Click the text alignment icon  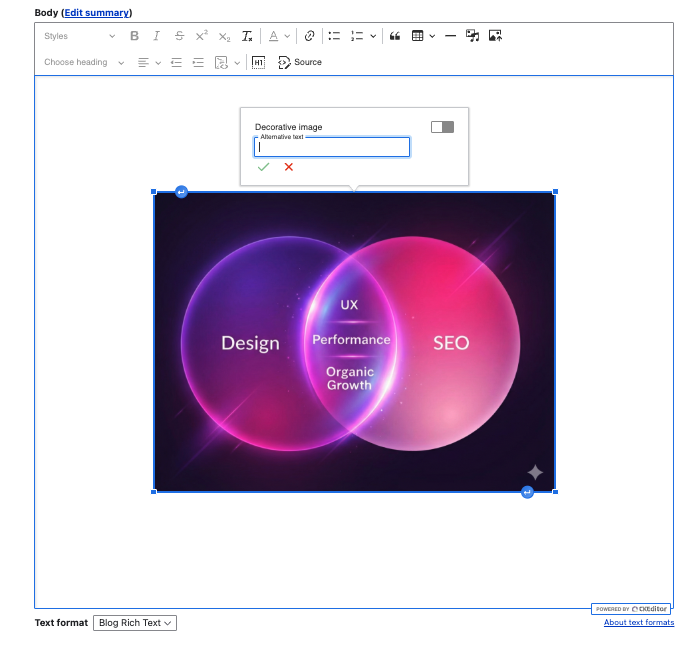(x=143, y=62)
